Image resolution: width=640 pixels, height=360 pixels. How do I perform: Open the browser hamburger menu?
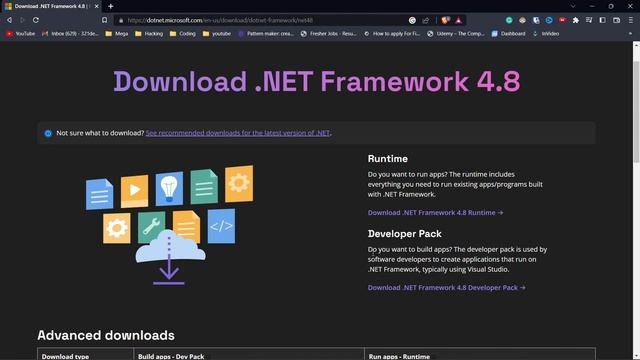click(631, 20)
